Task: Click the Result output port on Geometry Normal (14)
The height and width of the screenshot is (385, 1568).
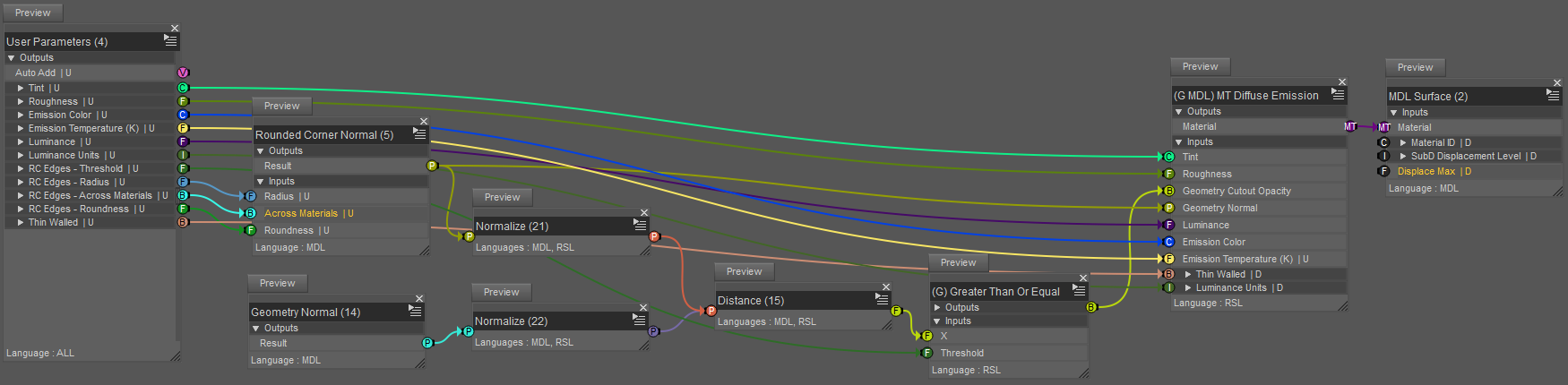Action: [x=427, y=343]
